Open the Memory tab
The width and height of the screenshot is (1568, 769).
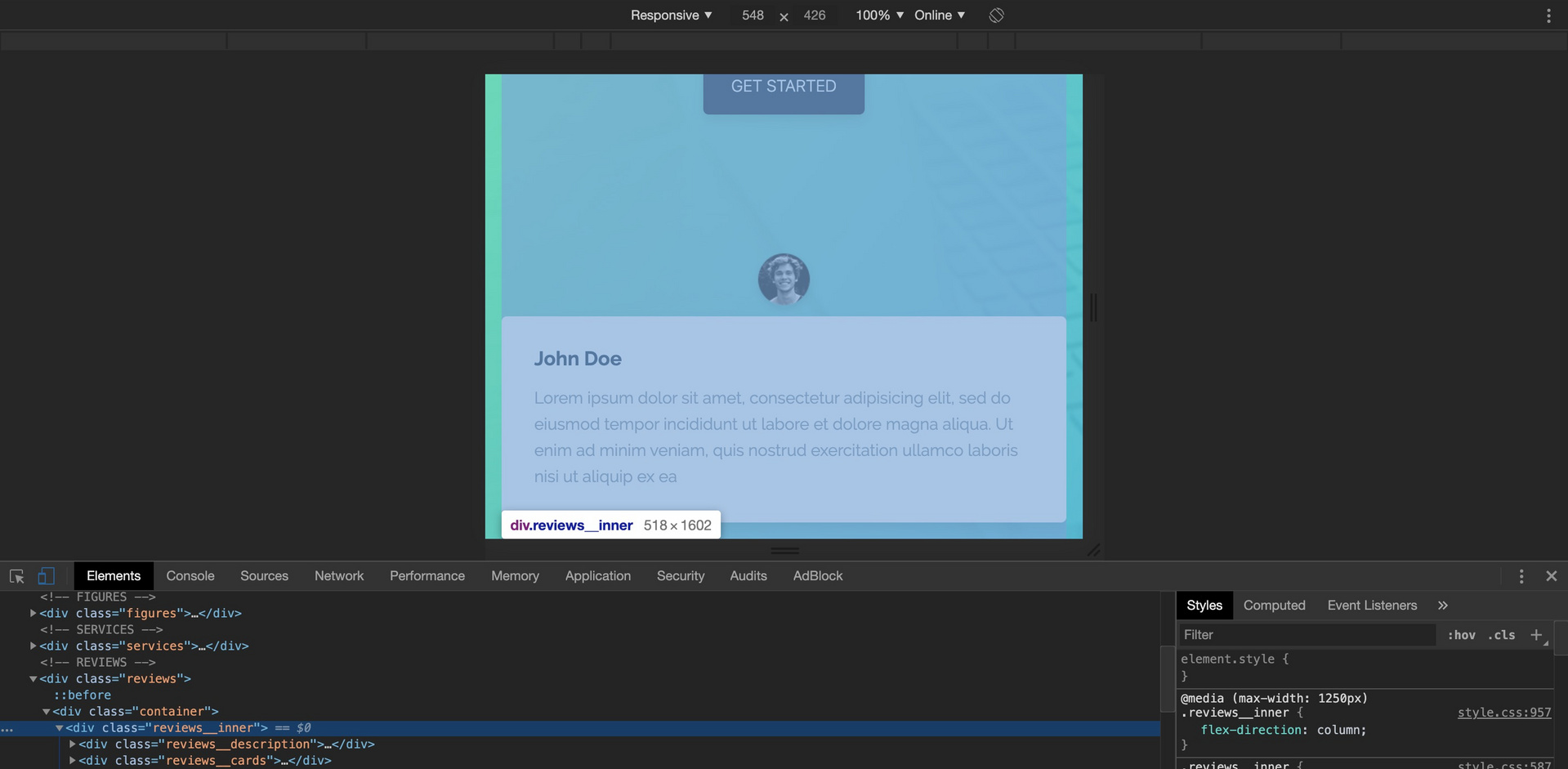click(x=515, y=576)
